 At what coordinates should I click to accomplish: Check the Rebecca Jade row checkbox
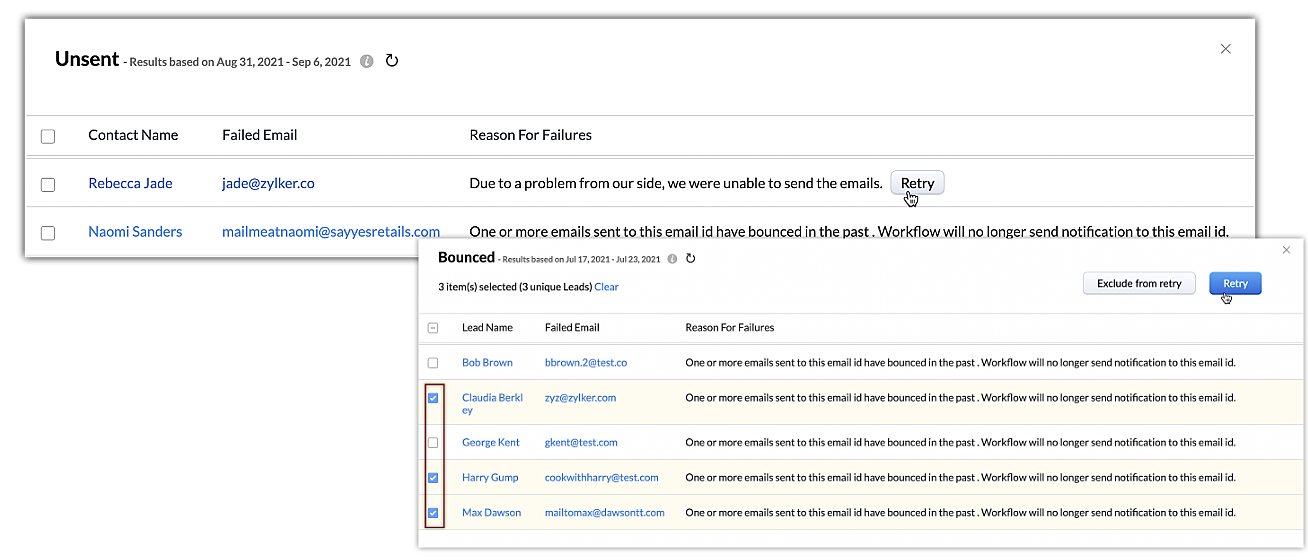click(48, 184)
